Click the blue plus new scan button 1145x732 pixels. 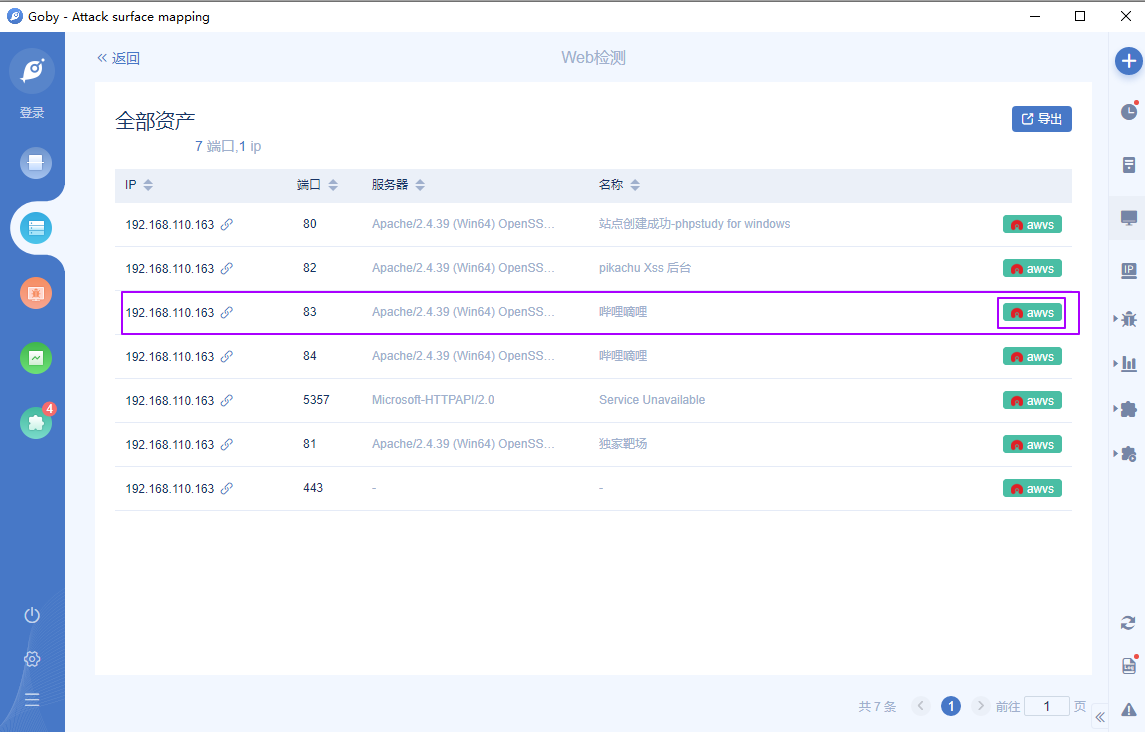1128,61
